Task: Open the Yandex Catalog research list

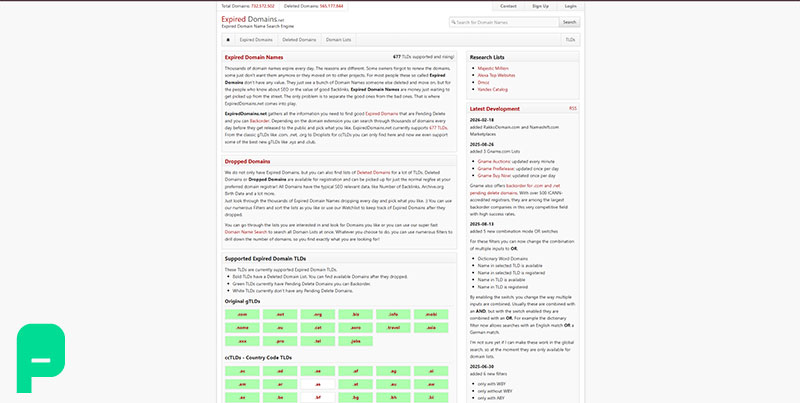Action: [x=492, y=89]
